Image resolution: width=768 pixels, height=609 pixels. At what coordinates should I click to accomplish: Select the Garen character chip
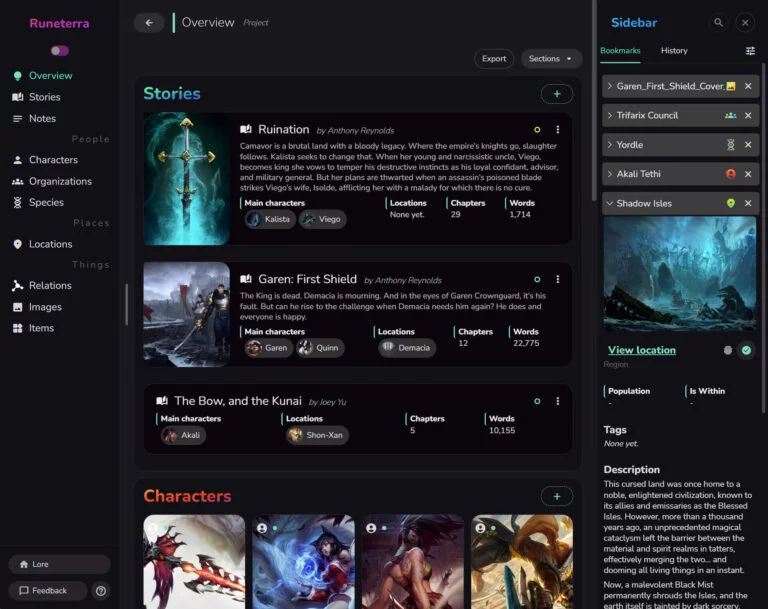(x=268, y=348)
